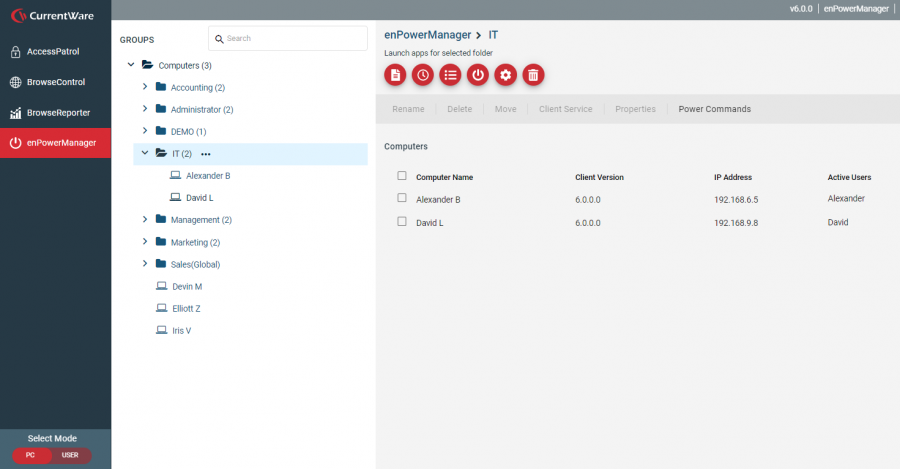Image resolution: width=900 pixels, height=469 pixels.
Task: Launch the list app icon
Action: (450, 75)
